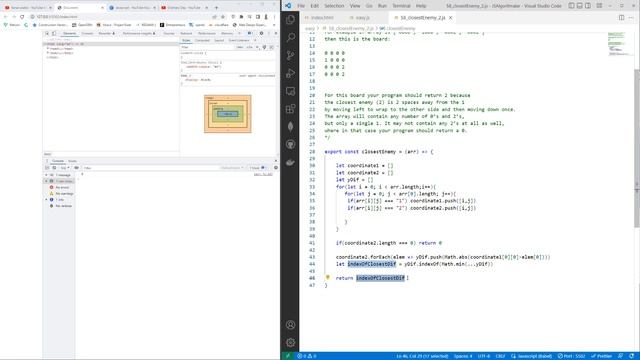Switch to the index.html editor tab
The height and width of the screenshot is (360, 640).
click(x=322, y=18)
